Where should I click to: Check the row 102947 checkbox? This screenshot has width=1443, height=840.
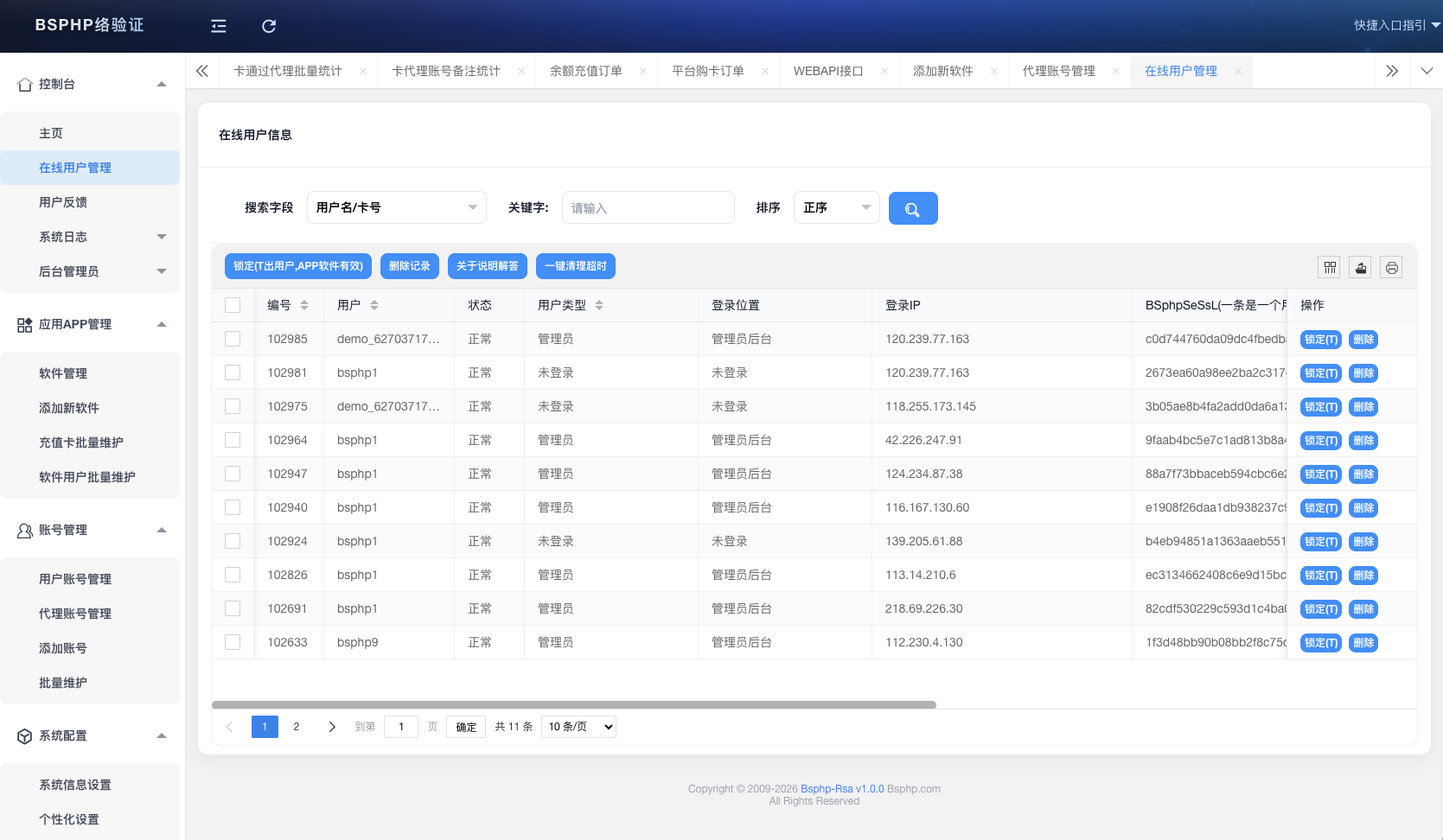pyautogui.click(x=233, y=474)
